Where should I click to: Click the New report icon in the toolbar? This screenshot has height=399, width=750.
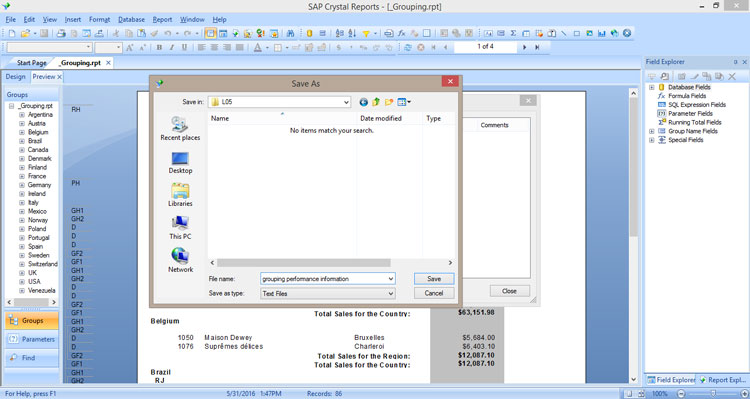[x=12, y=33]
